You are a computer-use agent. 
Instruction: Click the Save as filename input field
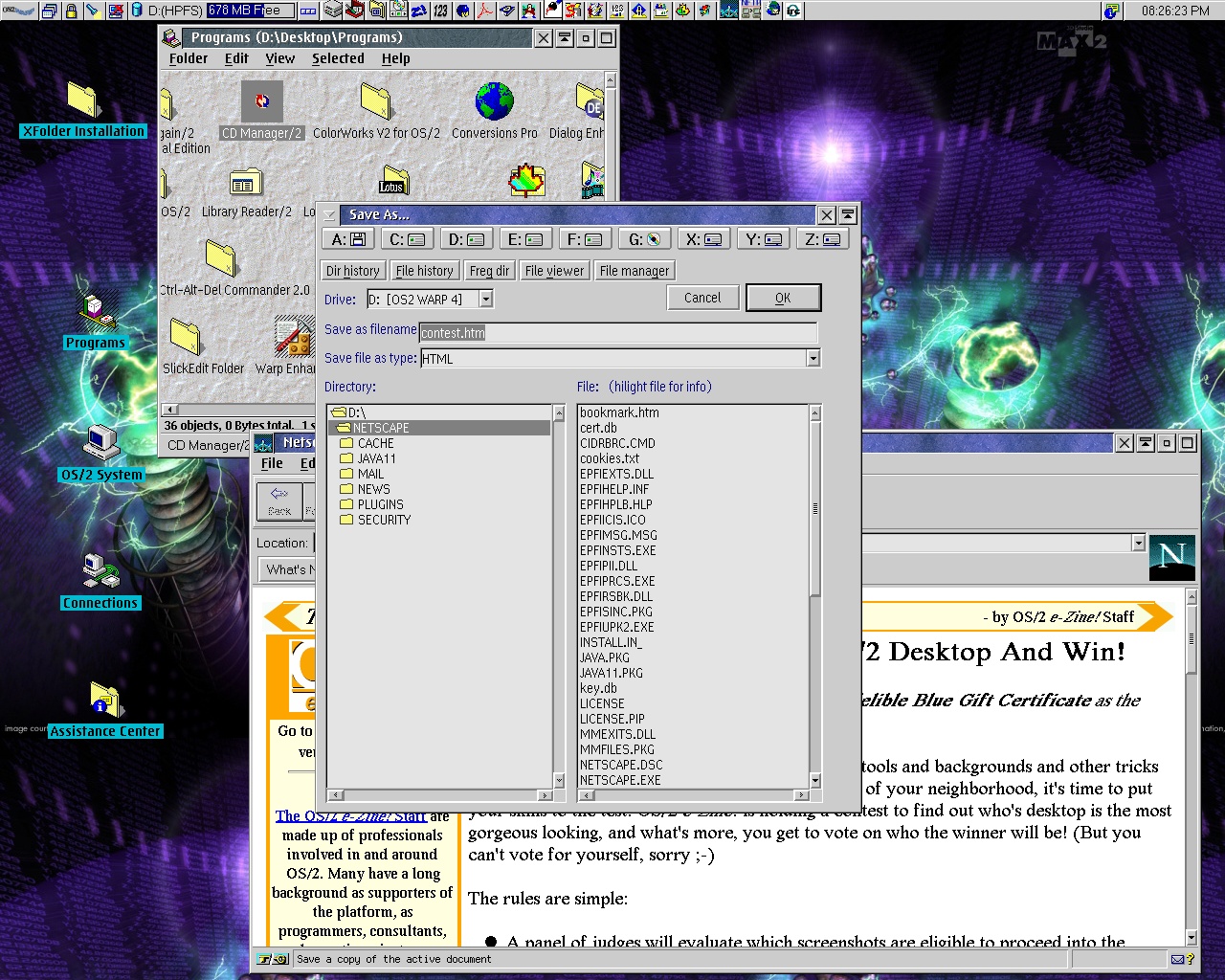click(618, 333)
